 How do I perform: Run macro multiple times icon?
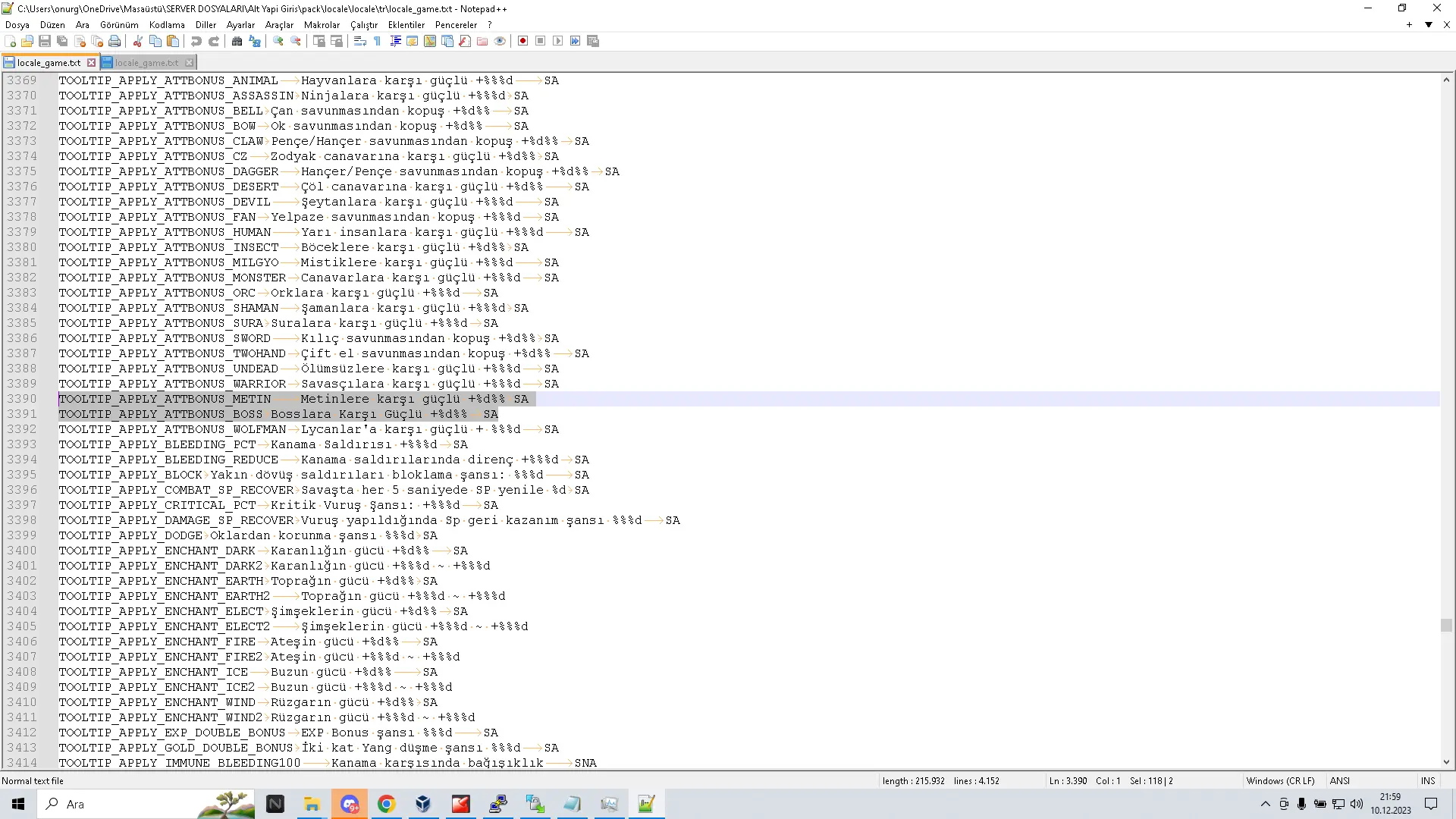(x=576, y=41)
